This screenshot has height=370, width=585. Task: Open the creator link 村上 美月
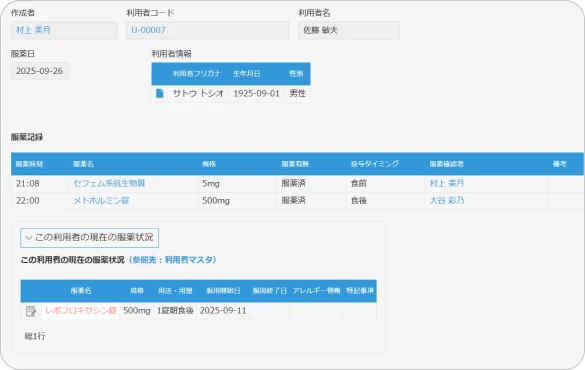(x=33, y=30)
